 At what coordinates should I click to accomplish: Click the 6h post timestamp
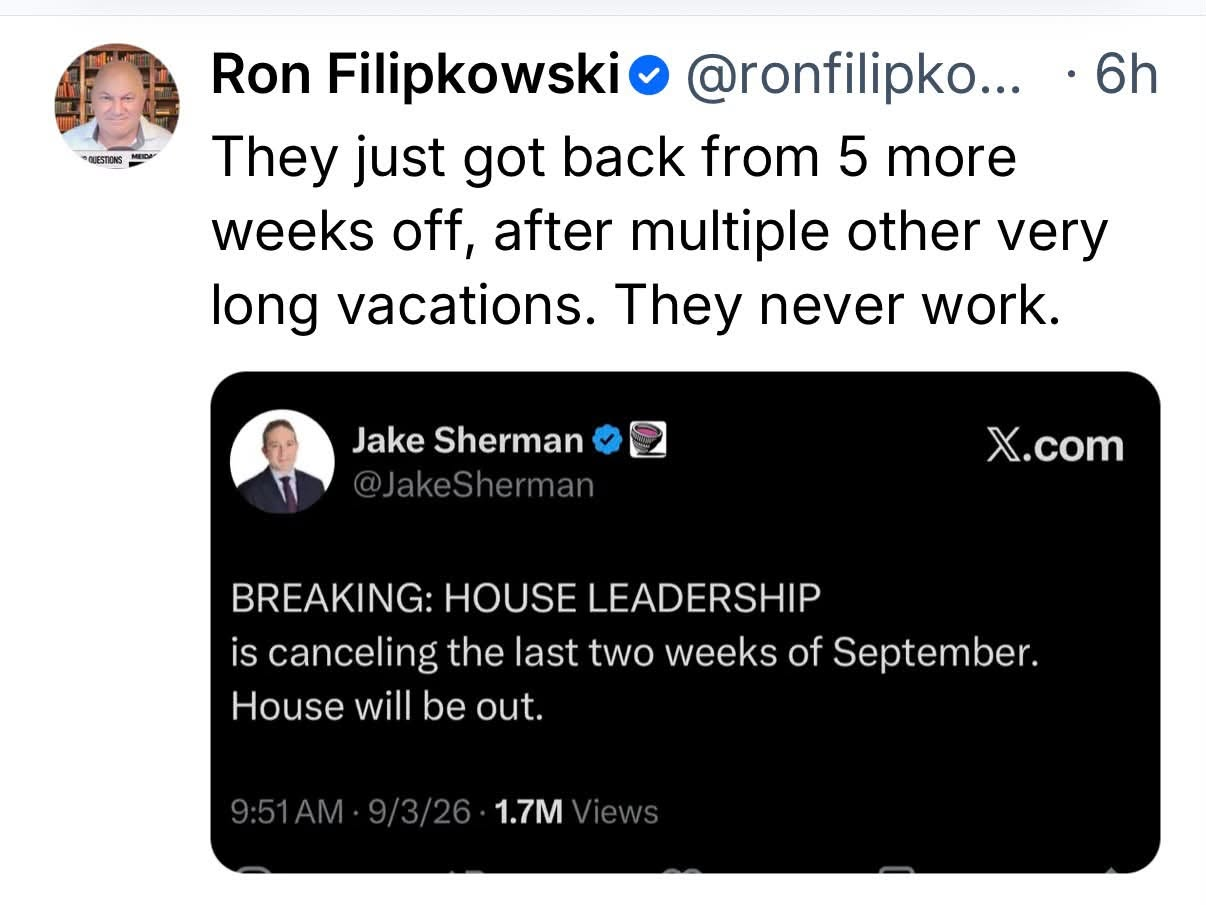[1126, 77]
